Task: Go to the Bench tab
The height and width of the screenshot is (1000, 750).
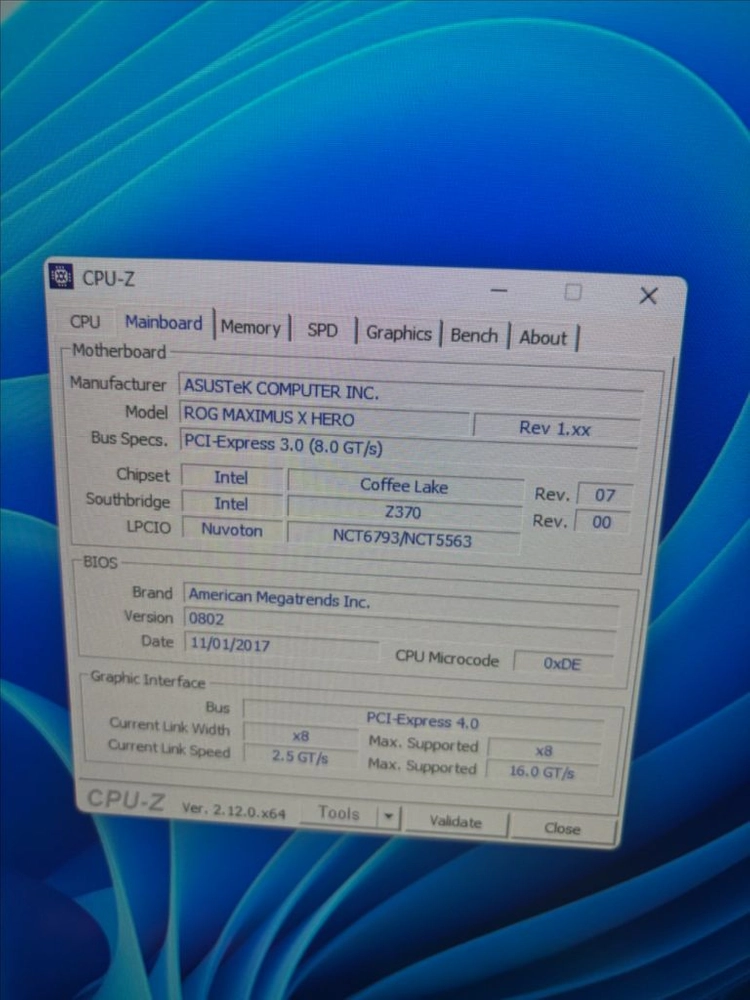Action: 474,335
